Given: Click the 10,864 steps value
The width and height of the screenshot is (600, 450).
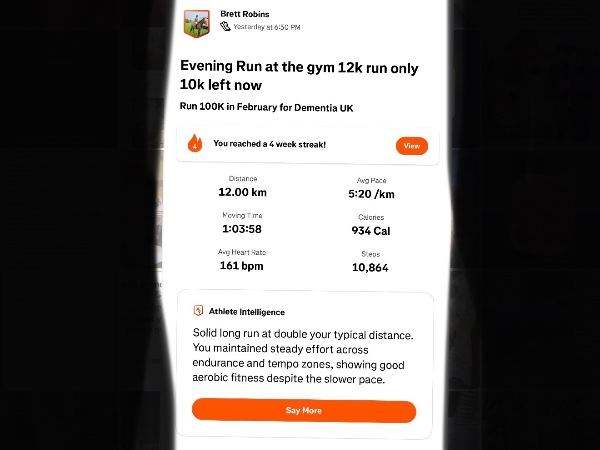Looking at the screenshot, I should (x=370, y=267).
